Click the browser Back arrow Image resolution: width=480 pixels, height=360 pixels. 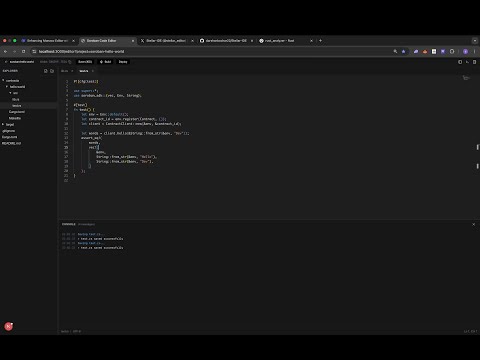pyautogui.click(x=5, y=51)
